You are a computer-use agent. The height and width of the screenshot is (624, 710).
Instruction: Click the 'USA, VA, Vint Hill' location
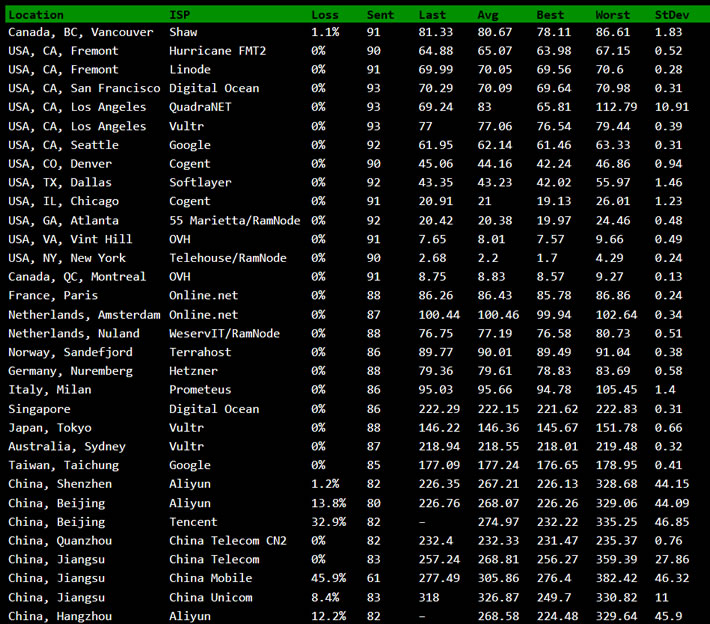(x=70, y=239)
